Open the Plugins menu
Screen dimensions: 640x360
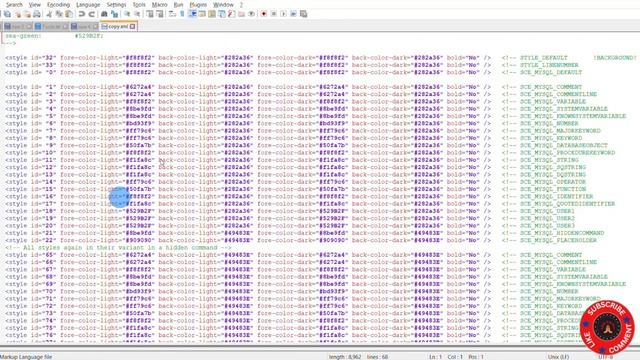click(x=198, y=4)
